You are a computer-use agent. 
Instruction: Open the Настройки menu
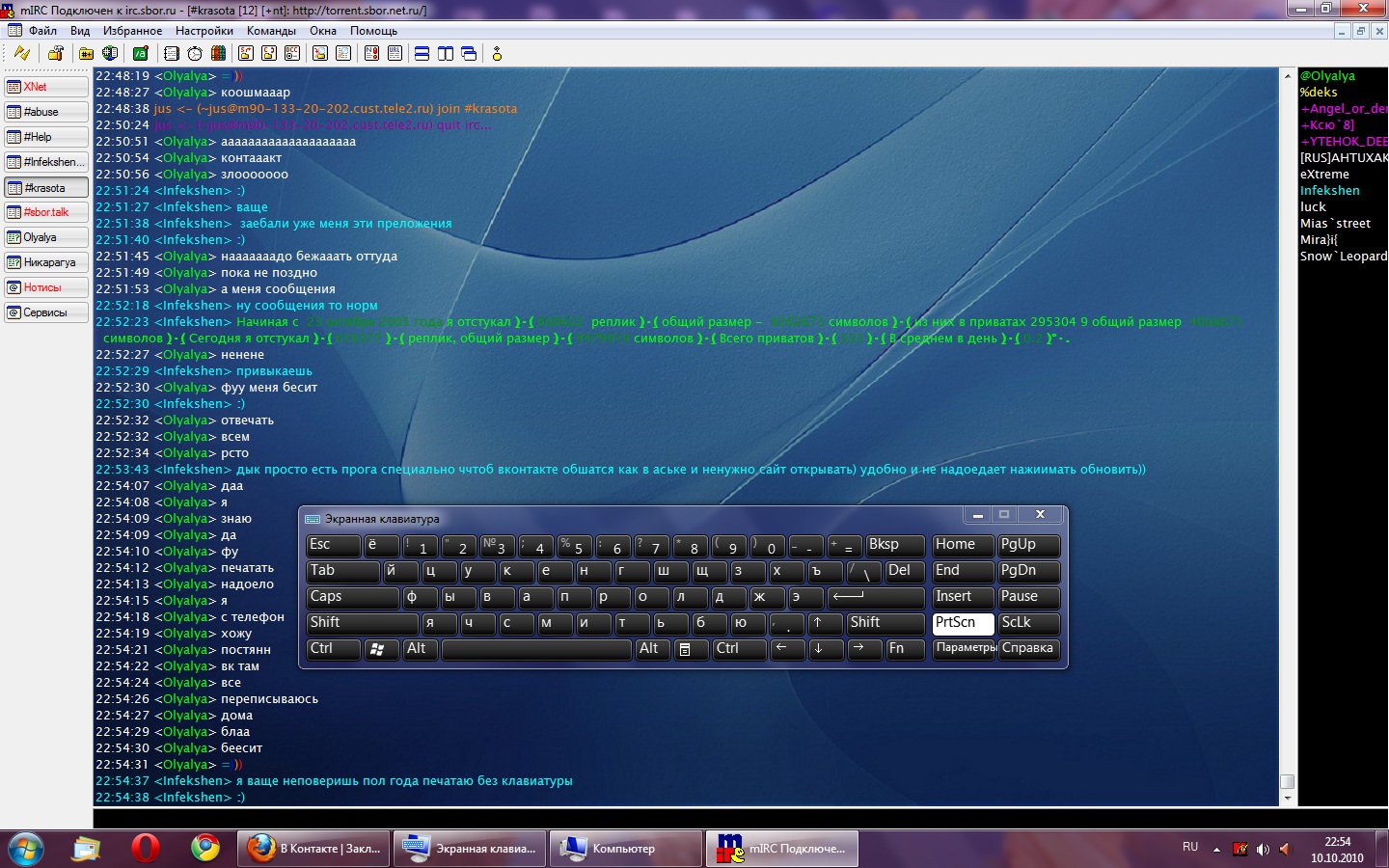click(204, 31)
